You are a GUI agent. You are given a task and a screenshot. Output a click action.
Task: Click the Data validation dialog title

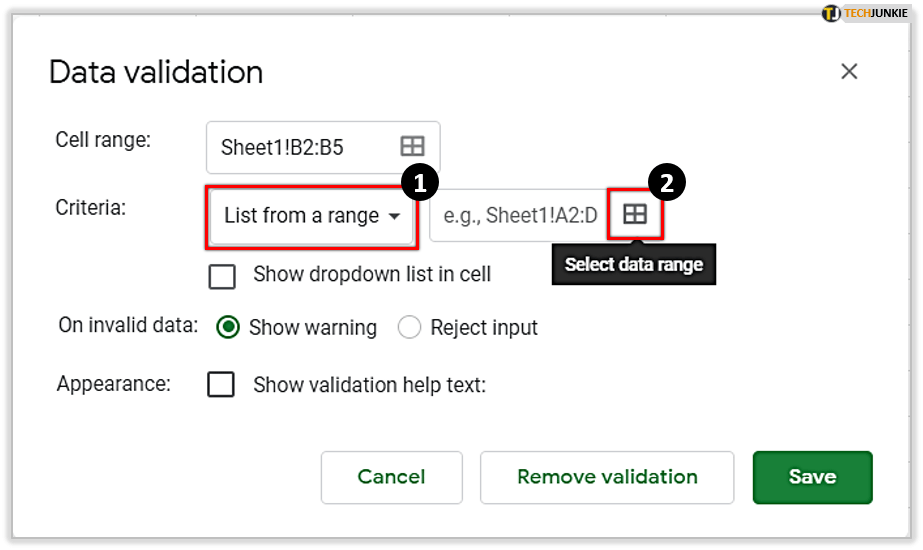(156, 72)
